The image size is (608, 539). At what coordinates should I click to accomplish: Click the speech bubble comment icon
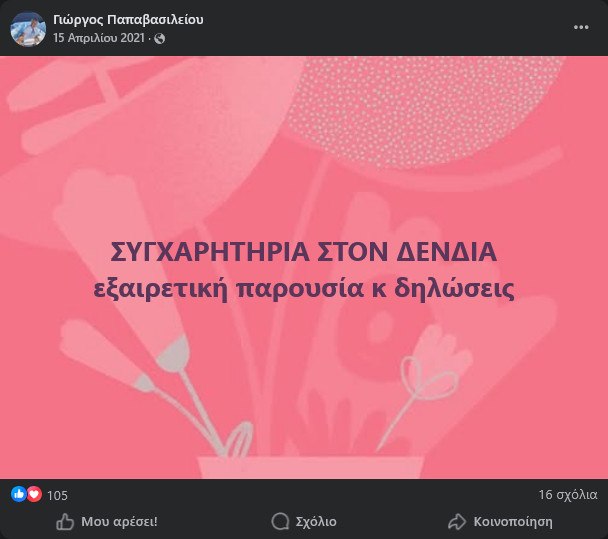(x=280, y=522)
